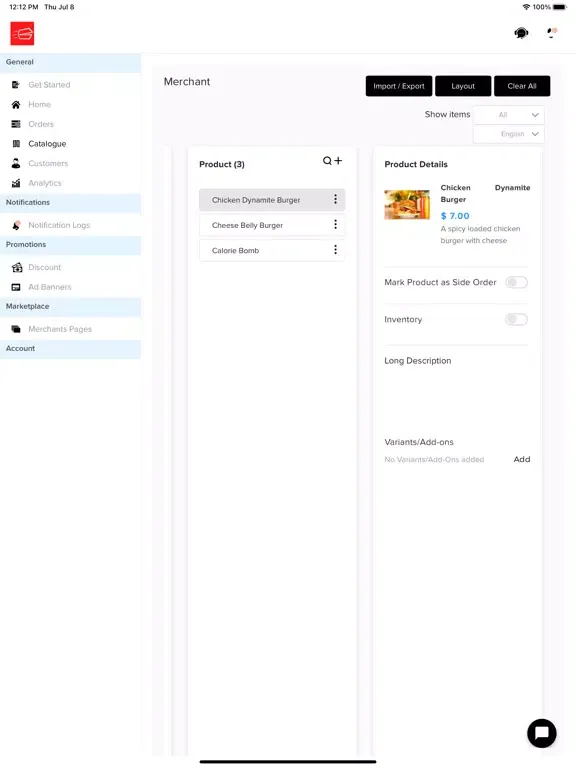The height and width of the screenshot is (768, 576).
Task: Open the support headset chat icon
Action: click(x=521, y=33)
